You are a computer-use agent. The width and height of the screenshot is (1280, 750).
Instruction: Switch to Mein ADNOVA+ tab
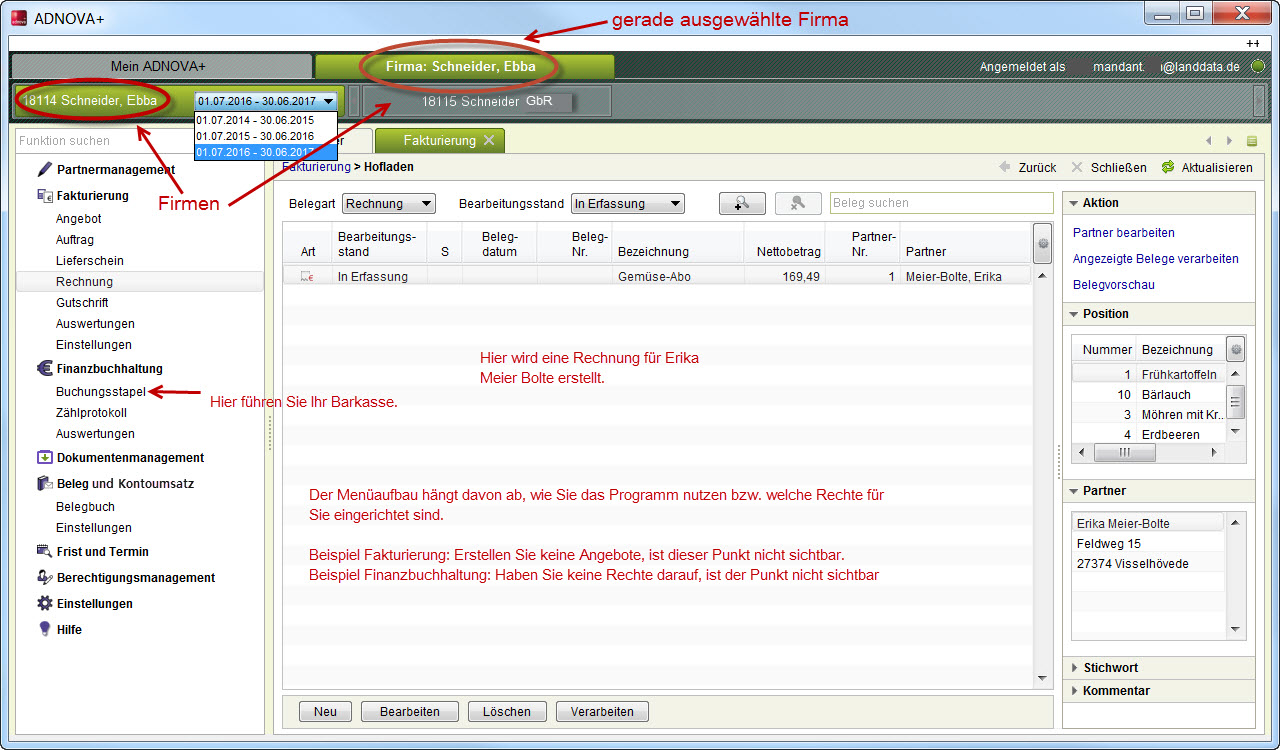point(158,67)
